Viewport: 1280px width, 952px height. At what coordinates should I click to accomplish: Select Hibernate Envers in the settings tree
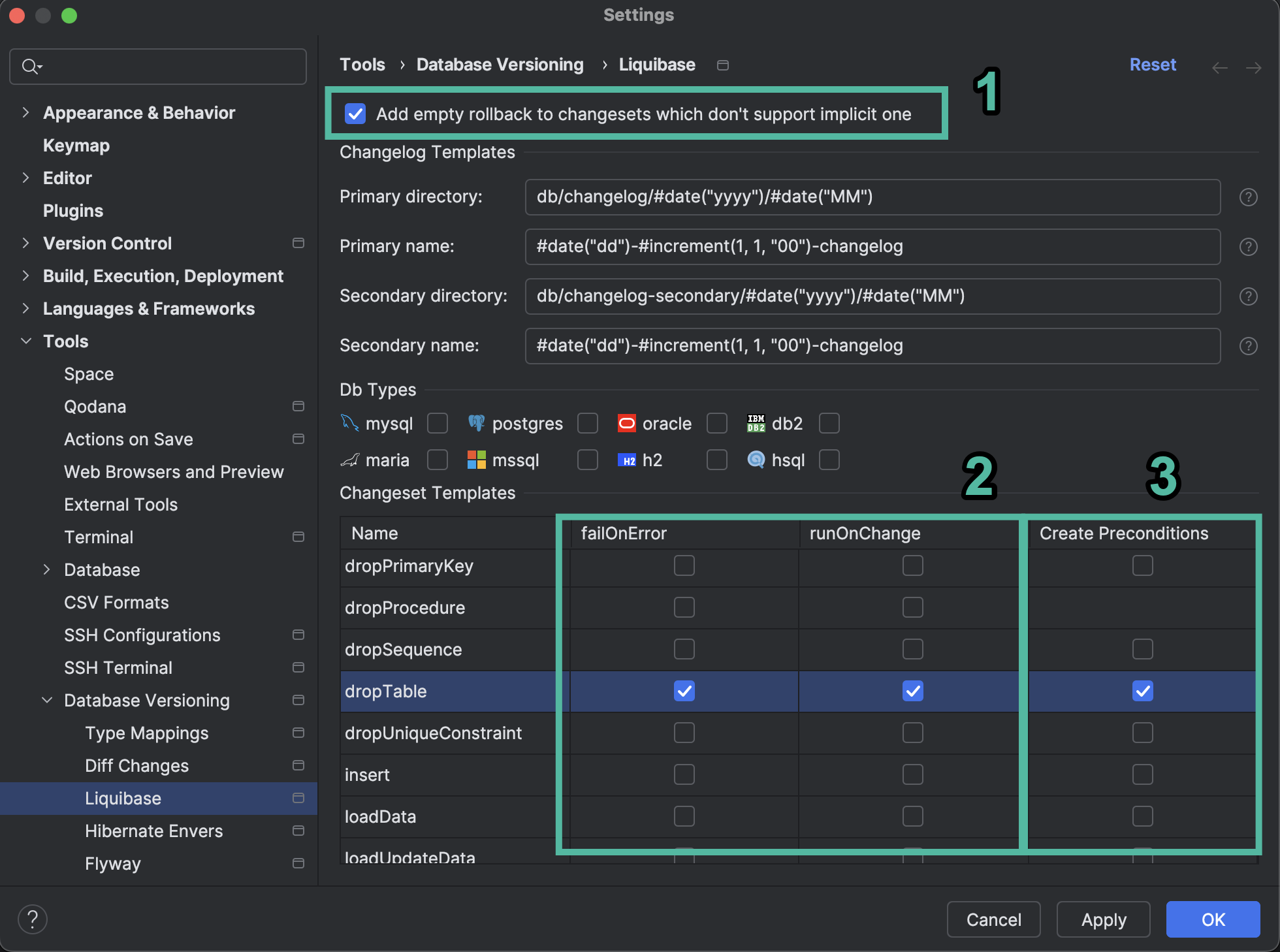tap(154, 831)
